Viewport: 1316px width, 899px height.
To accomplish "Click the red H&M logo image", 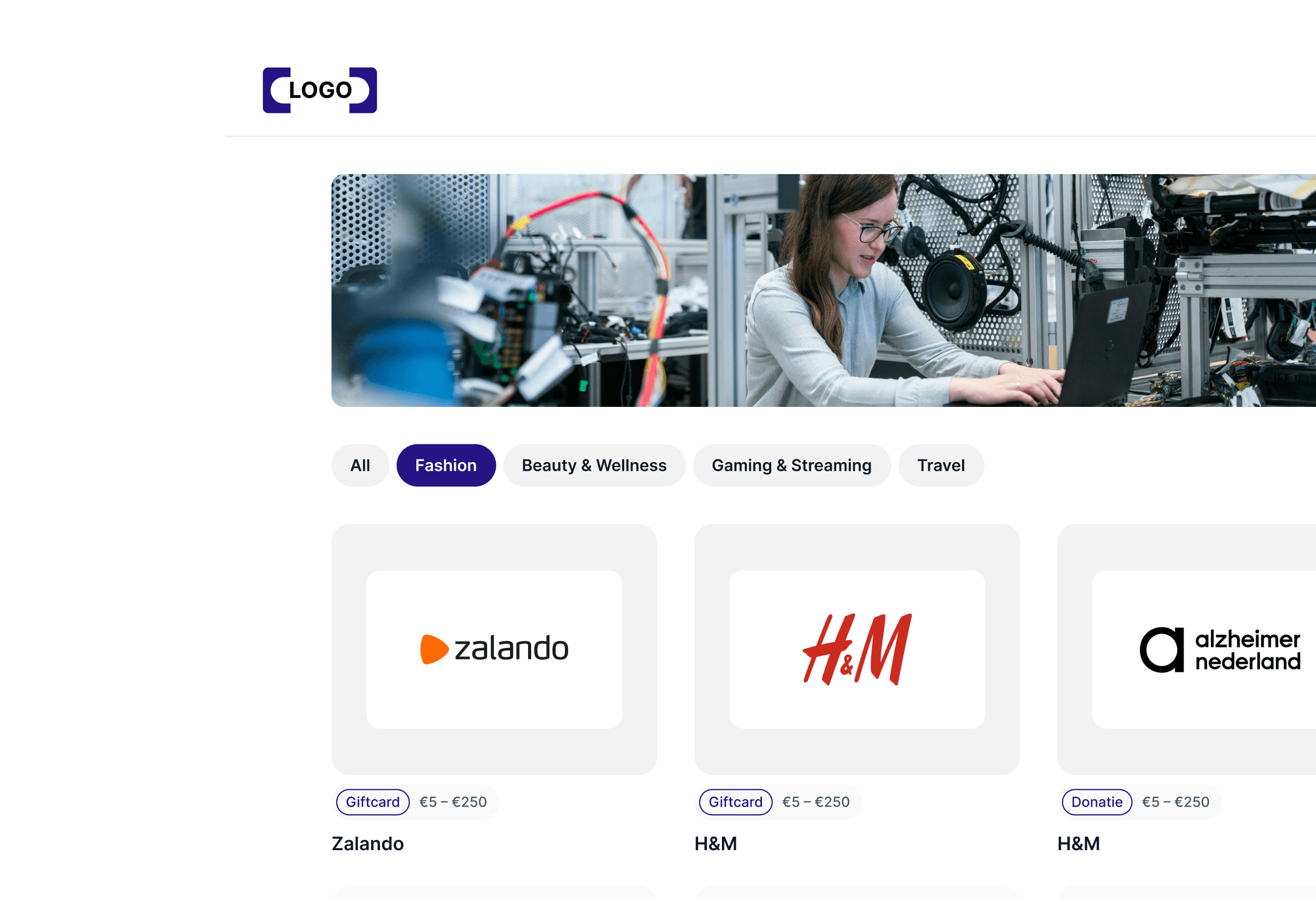I will [857, 650].
